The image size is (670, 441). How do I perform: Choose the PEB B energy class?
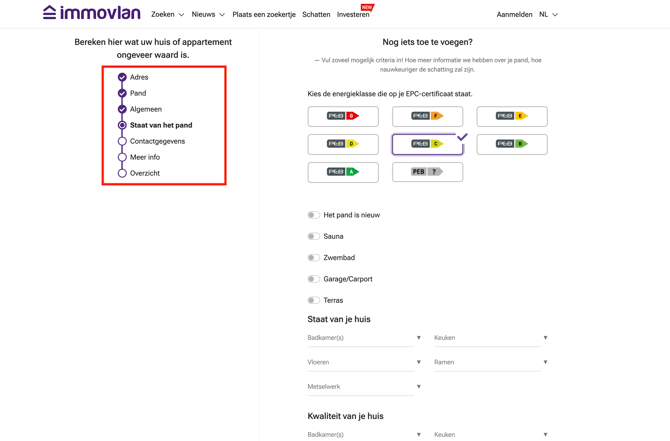[512, 144]
